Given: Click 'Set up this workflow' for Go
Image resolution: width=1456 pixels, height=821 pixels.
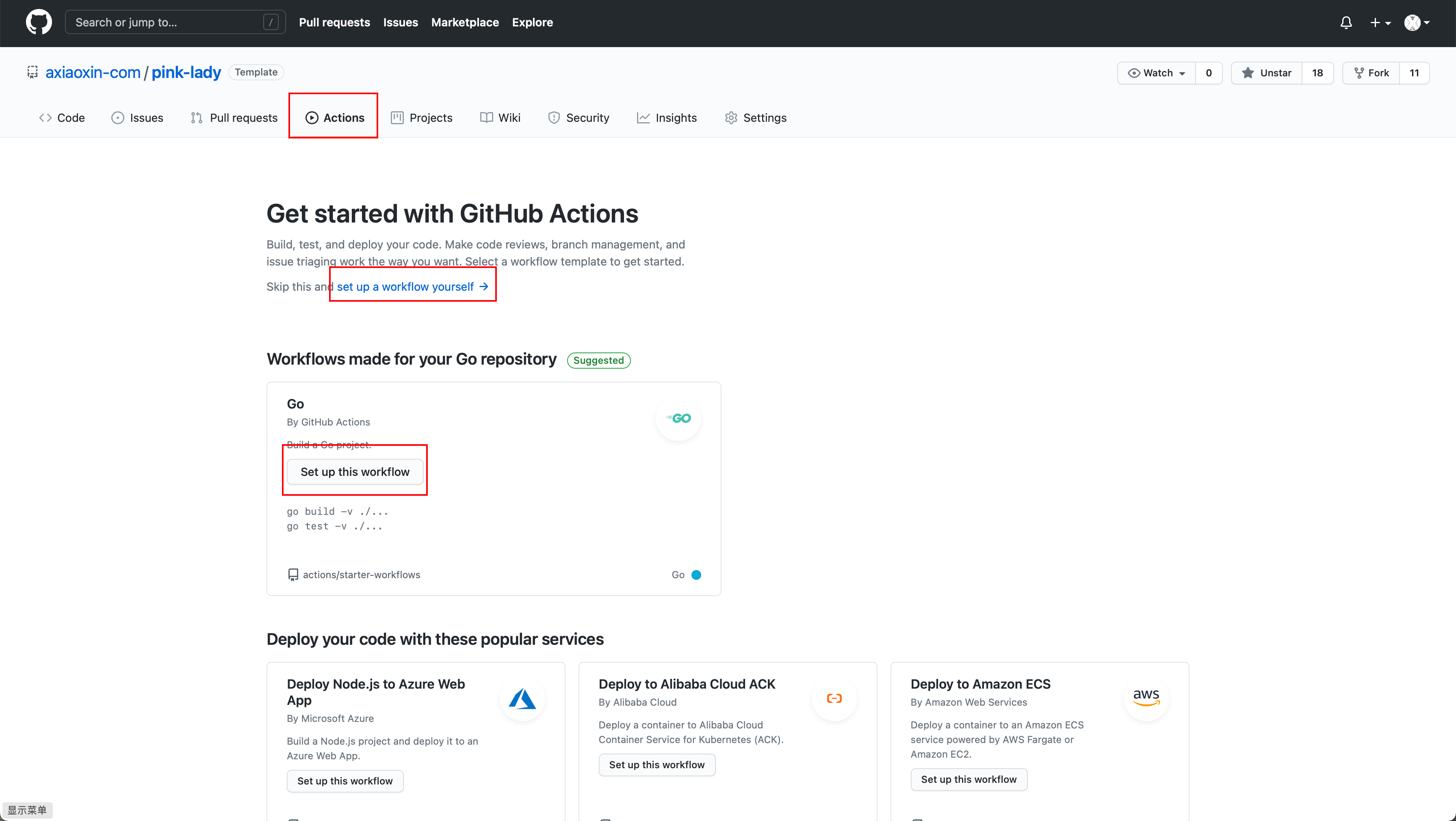Looking at the screenshot, I should [355, 471].
